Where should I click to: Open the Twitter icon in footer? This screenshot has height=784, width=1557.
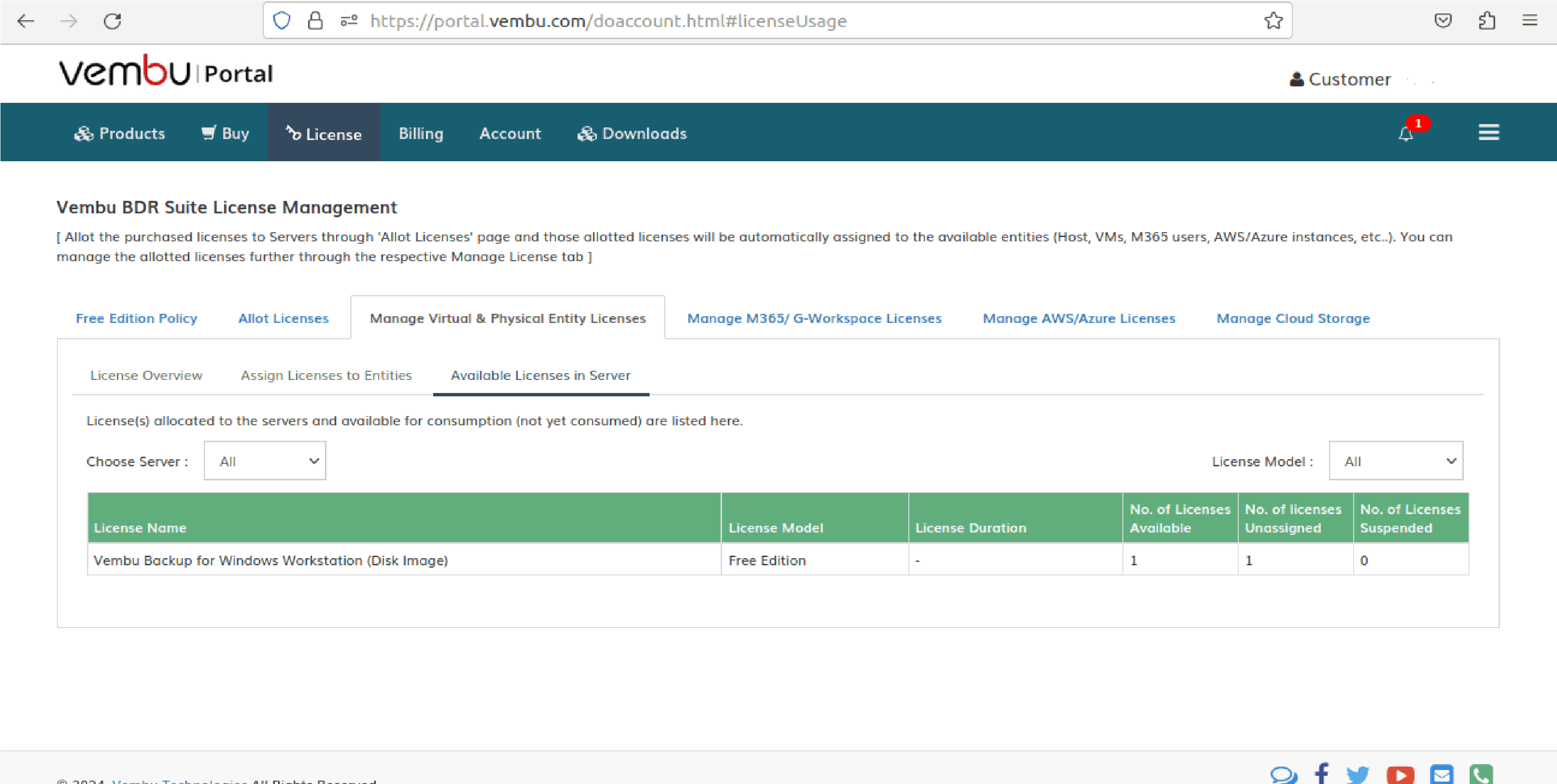(1358, 774)
